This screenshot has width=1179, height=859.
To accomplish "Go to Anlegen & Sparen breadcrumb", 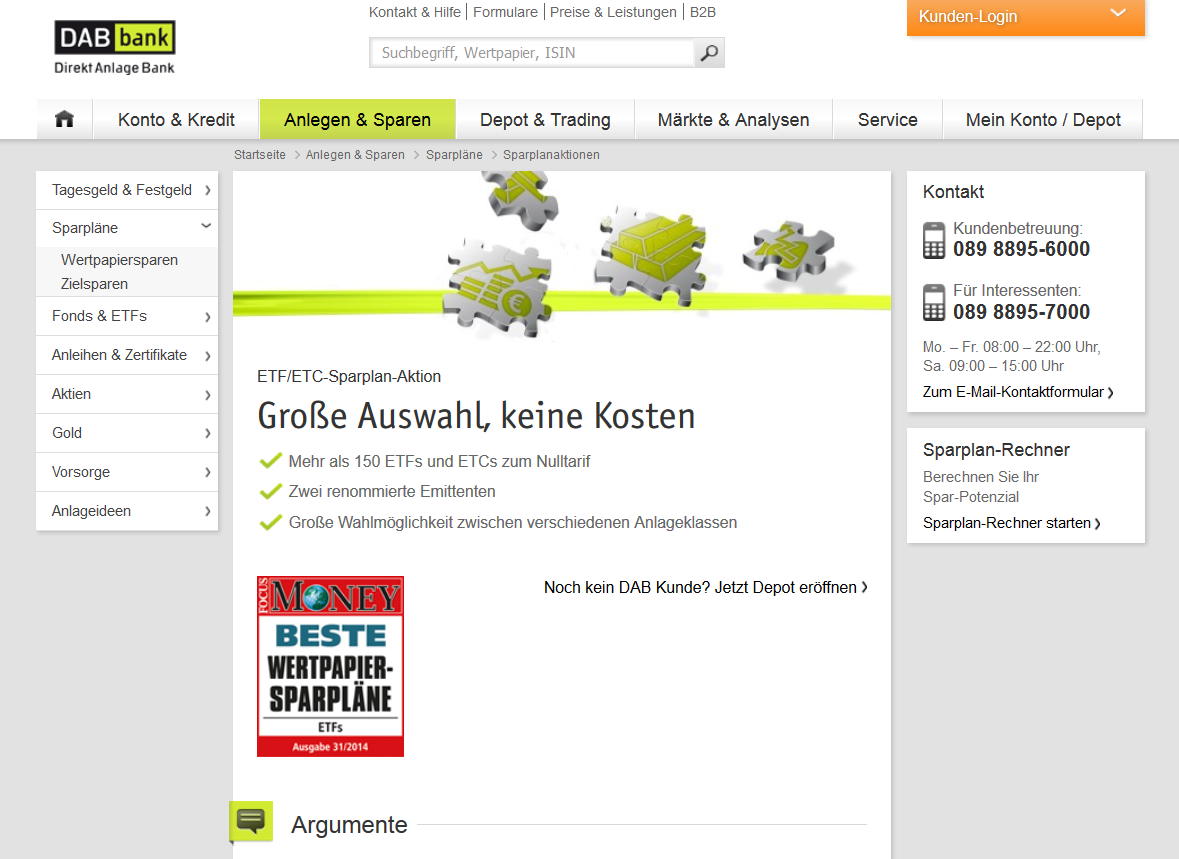I will tap(355, 154).
